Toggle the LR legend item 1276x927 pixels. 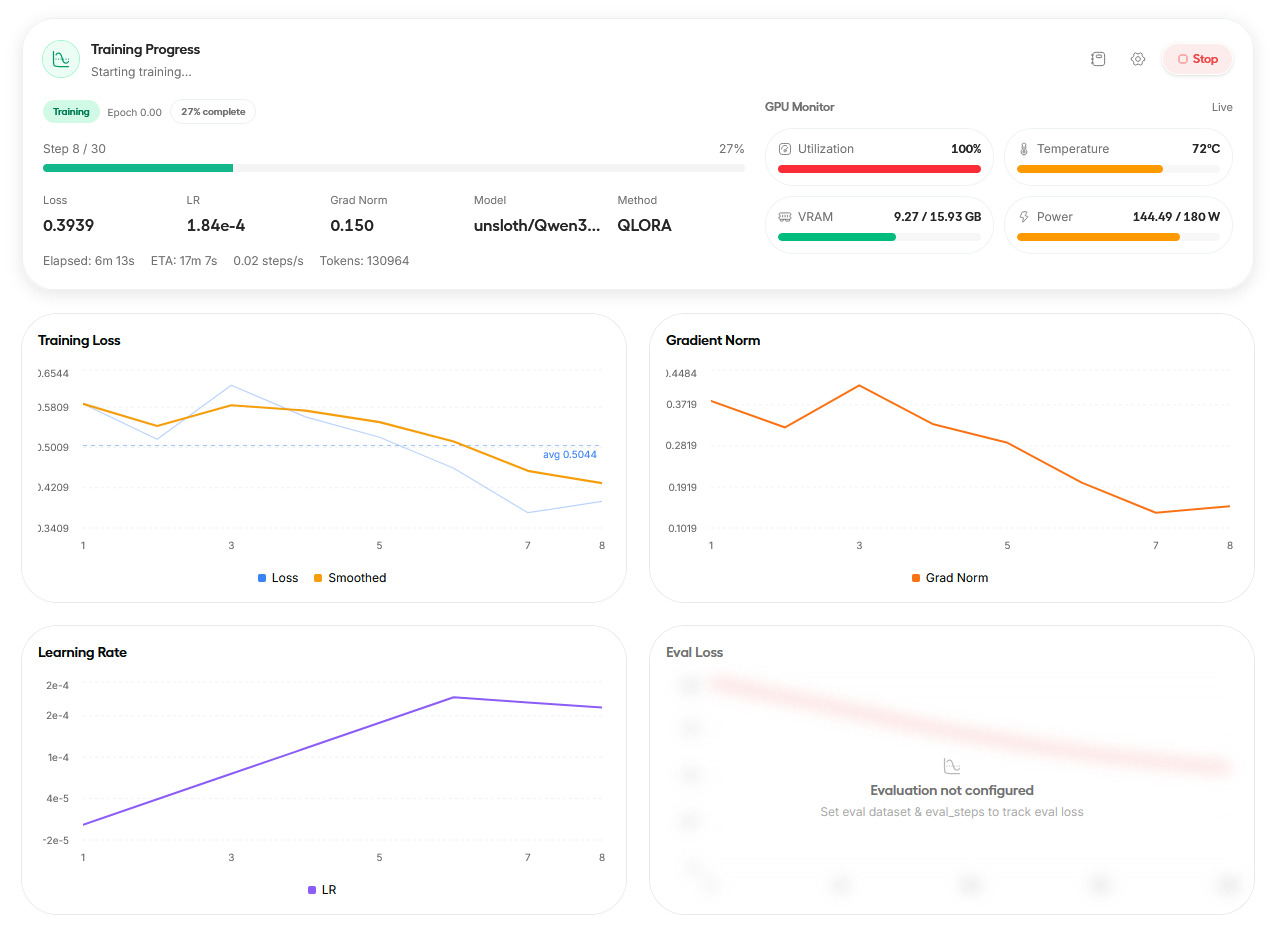pos(322,890)
